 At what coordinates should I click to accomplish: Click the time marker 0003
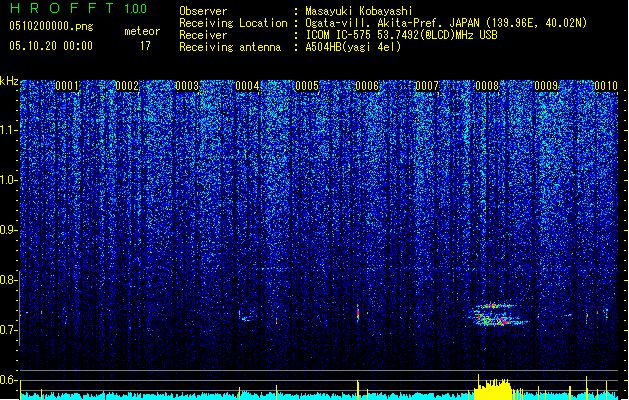pyautogui.click(x=187, y=86)
